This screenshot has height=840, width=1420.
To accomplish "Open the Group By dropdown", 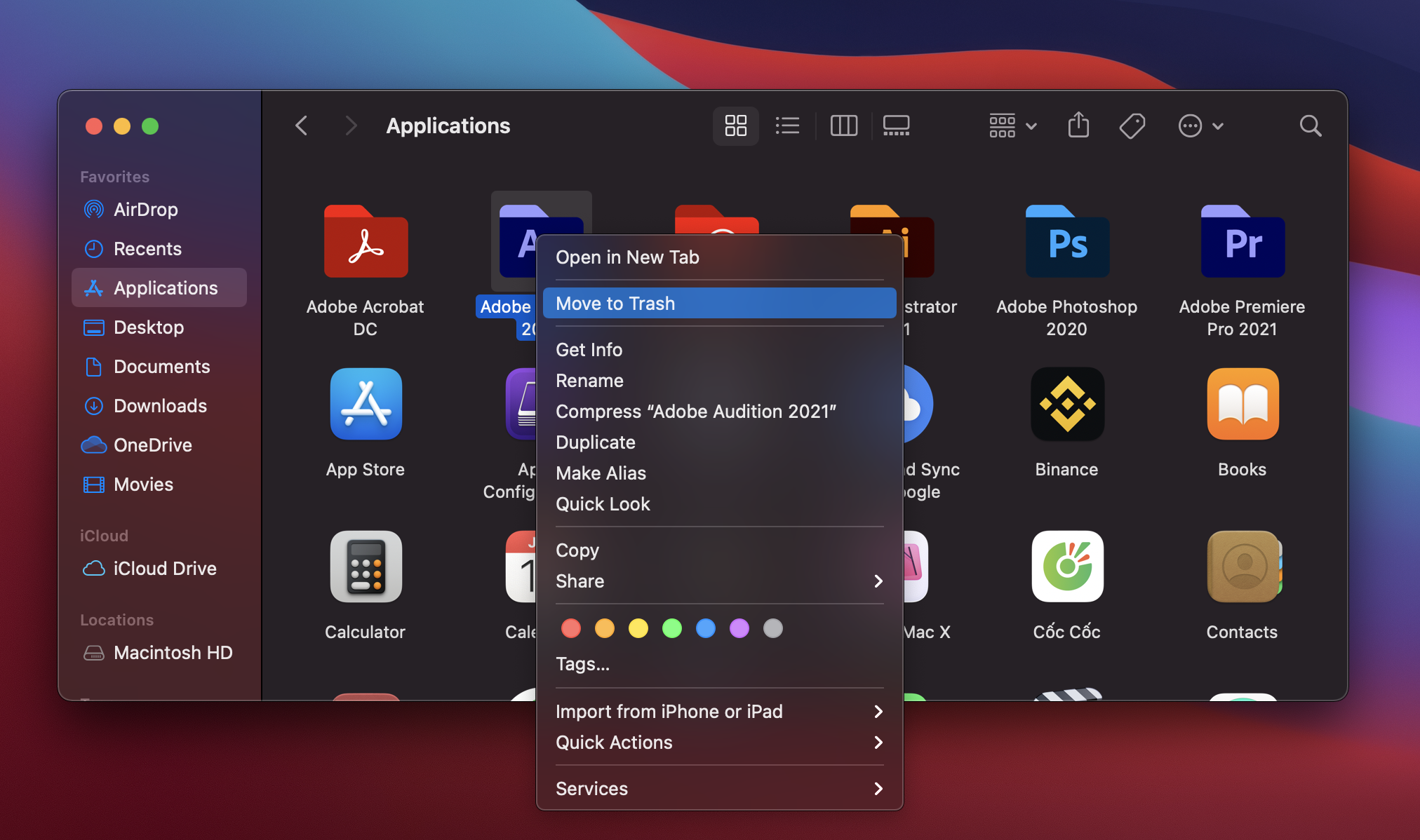I will tap(1012, 126).
